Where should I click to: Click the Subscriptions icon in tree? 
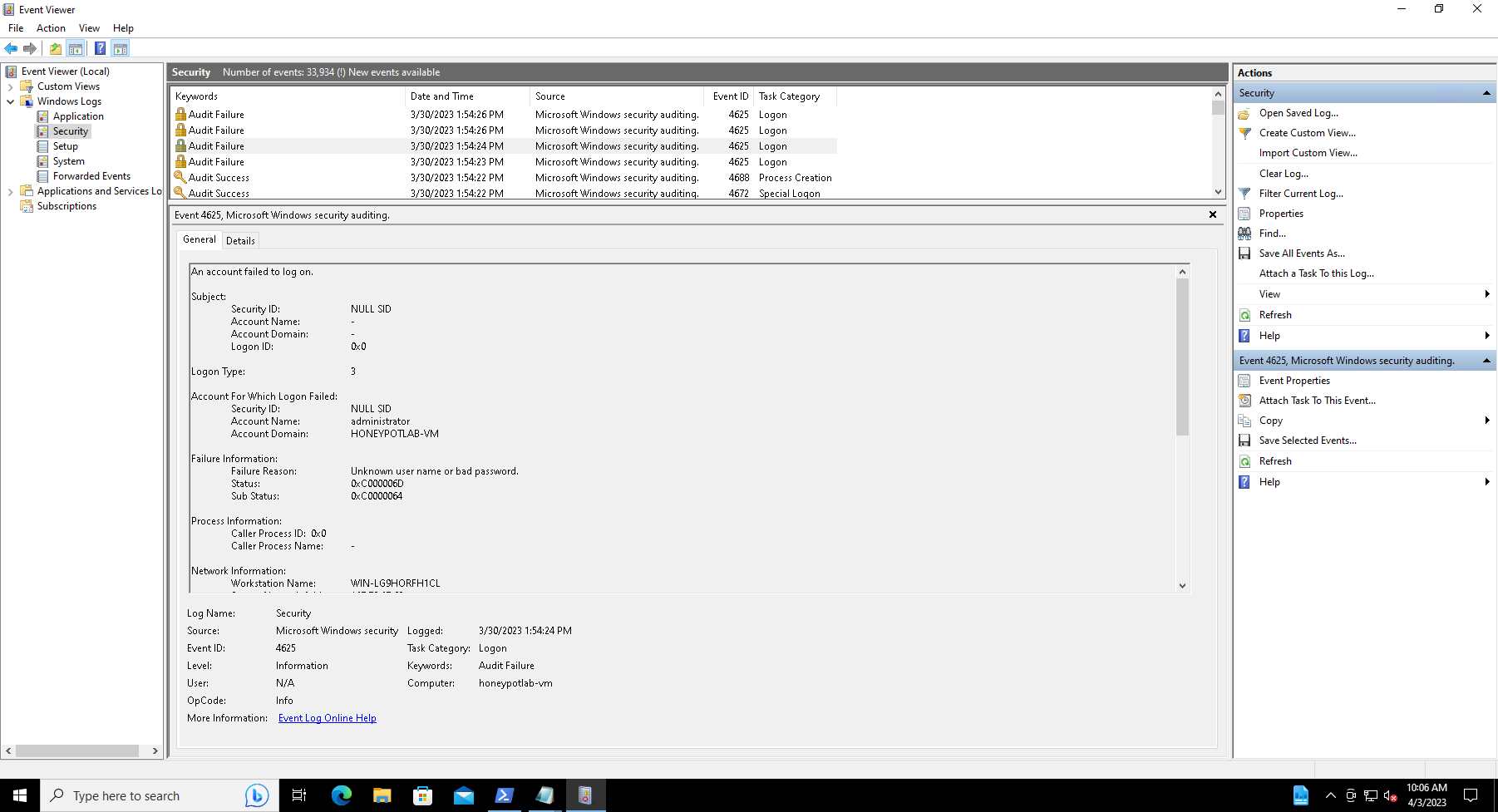27,206
